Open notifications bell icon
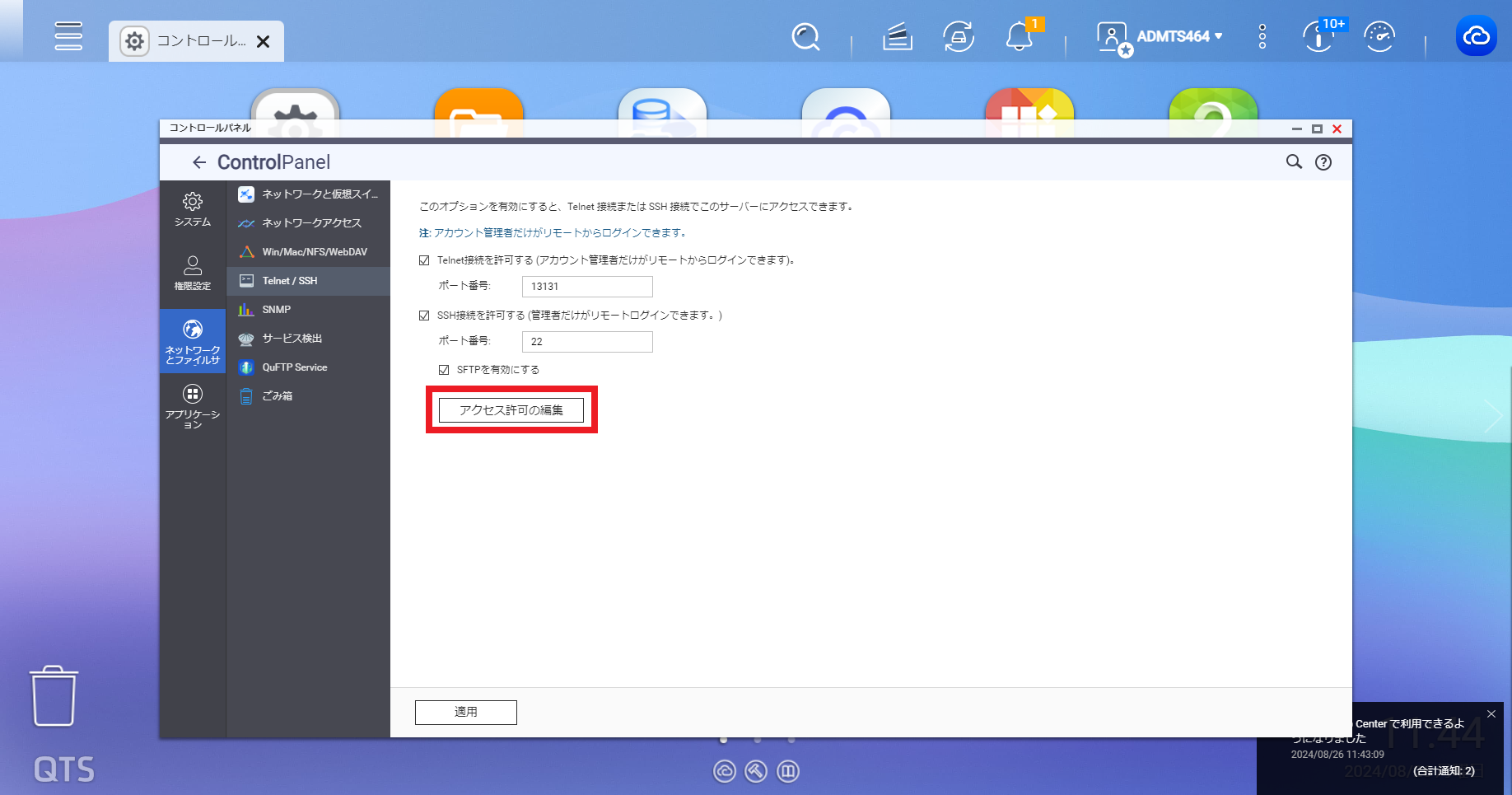This screenshot has height=795, width=1512. [x=1020, y=36]
